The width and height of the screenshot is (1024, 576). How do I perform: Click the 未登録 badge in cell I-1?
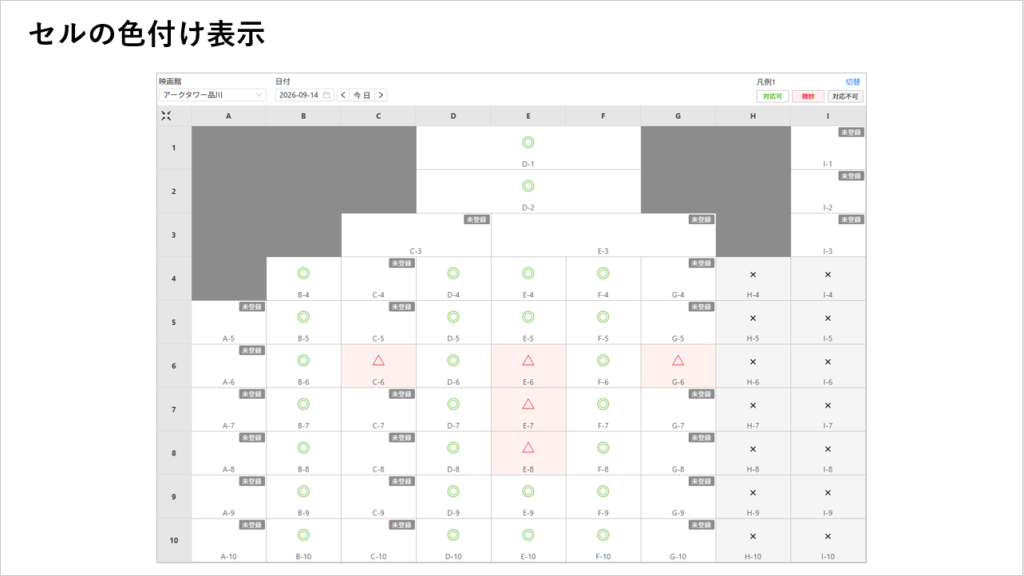coord(851,132)
